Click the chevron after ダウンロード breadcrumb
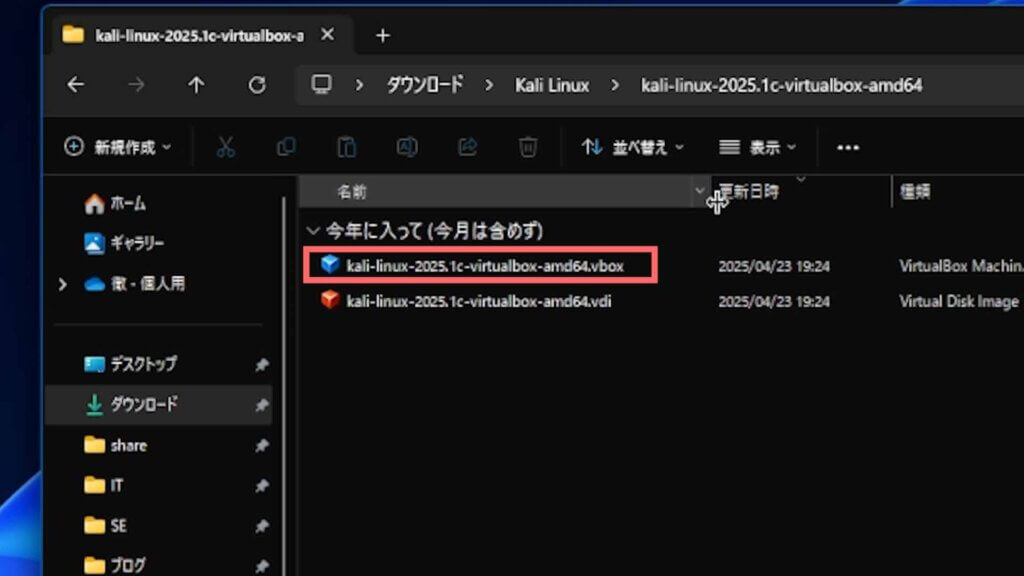 pyautogui.click(x=488, y=85)
